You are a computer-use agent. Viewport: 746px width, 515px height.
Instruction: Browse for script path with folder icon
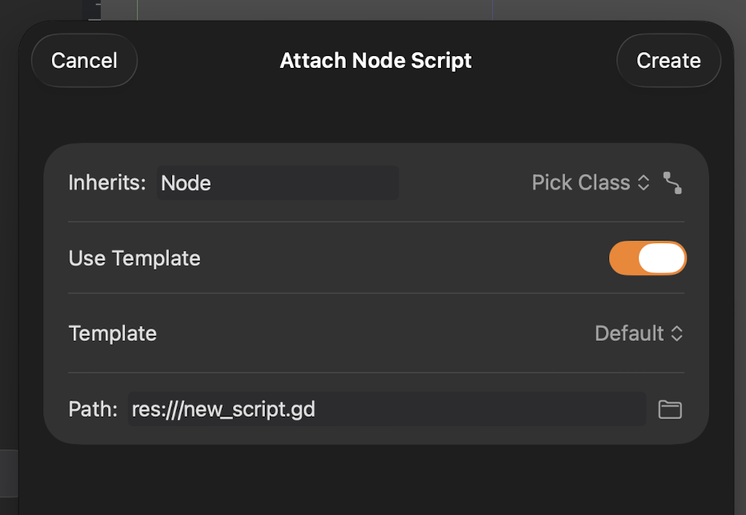[x=670, y=410]
